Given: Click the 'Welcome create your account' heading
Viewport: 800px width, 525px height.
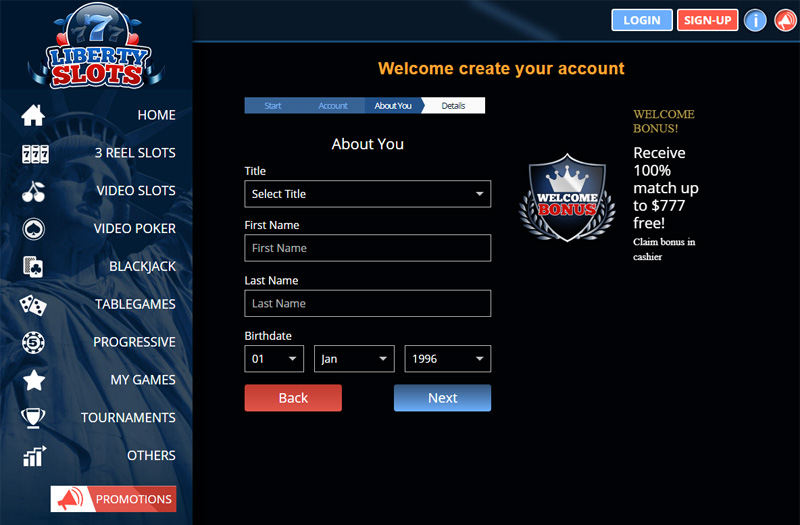Looking at the screenshot, I should [501, 68].
